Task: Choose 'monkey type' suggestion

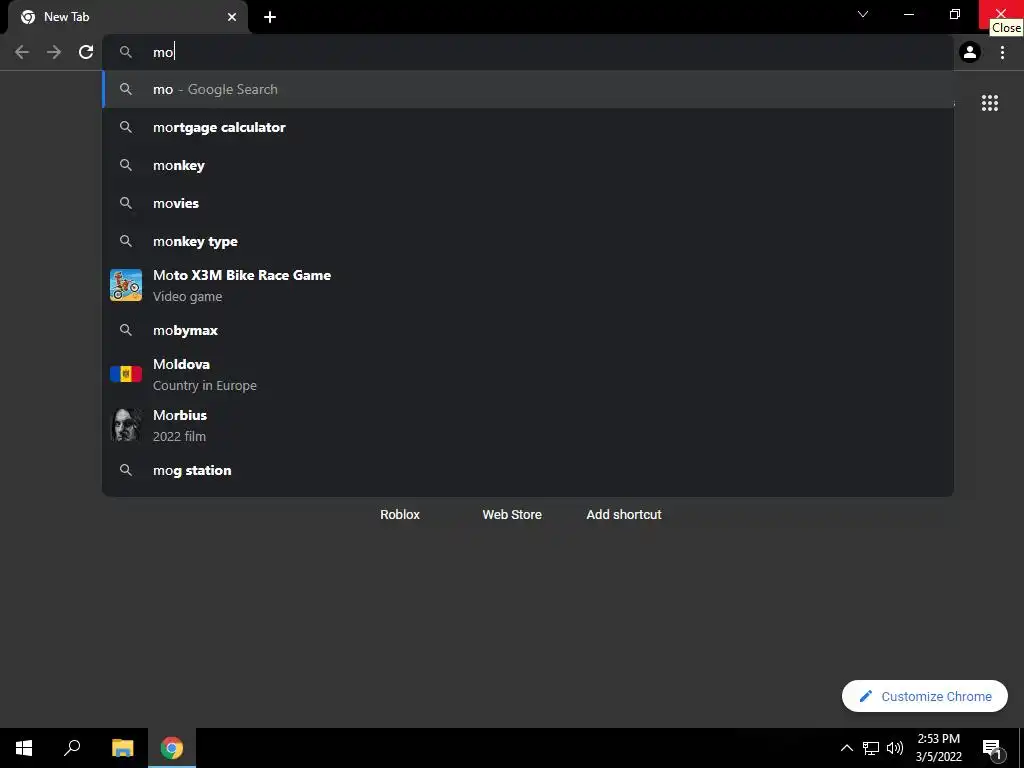Action: point(528,241)
